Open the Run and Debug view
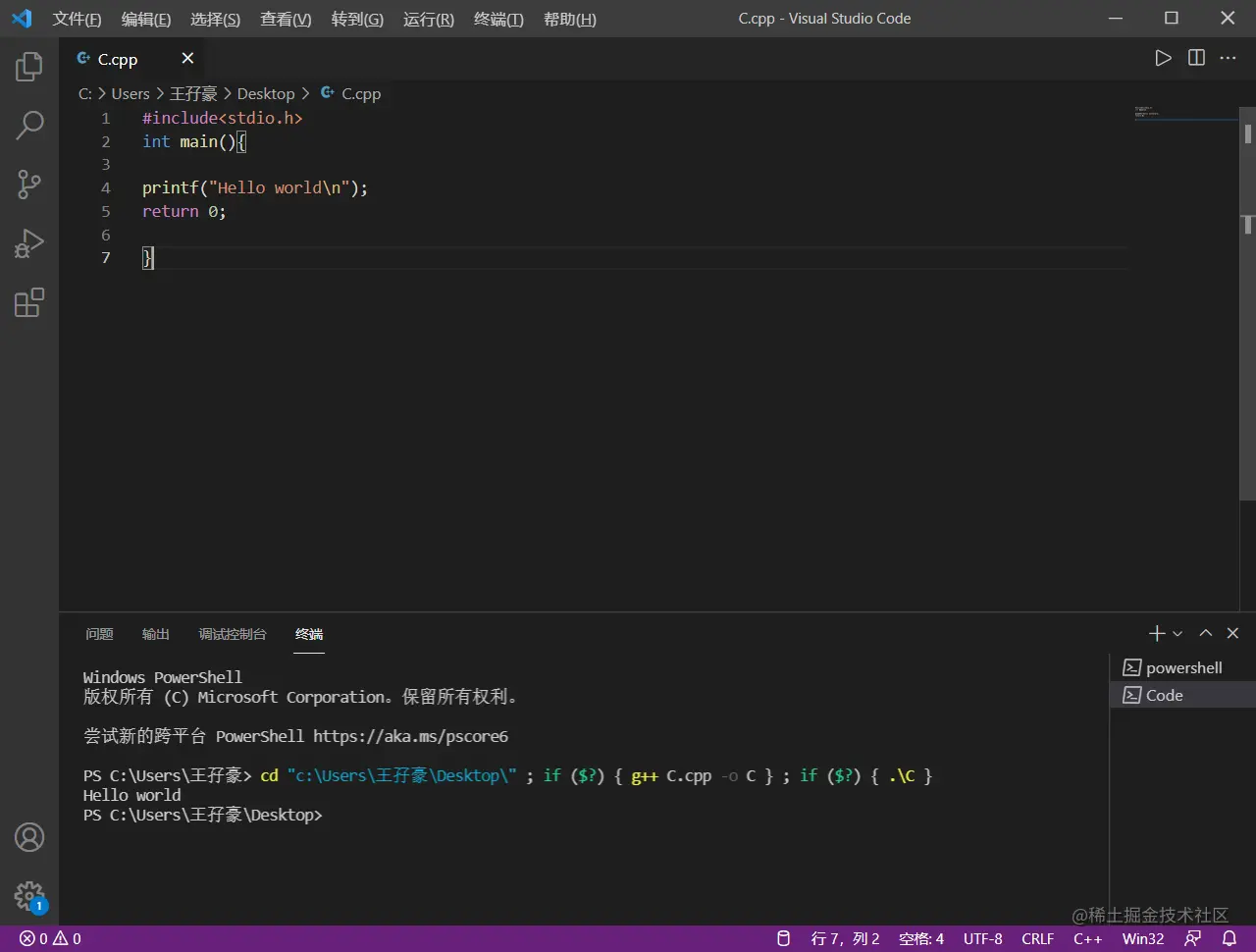Image resolution: width=1256 pixels, height=952 pixels. click(x=29, y=243)
